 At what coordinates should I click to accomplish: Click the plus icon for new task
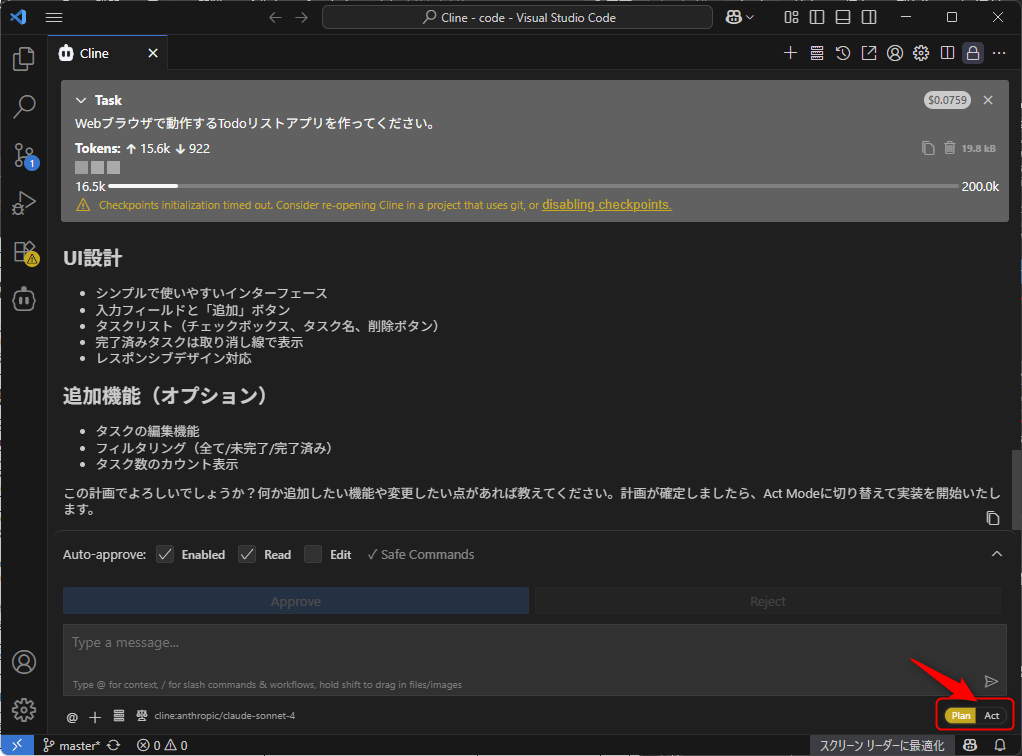[x=790, y=53]
